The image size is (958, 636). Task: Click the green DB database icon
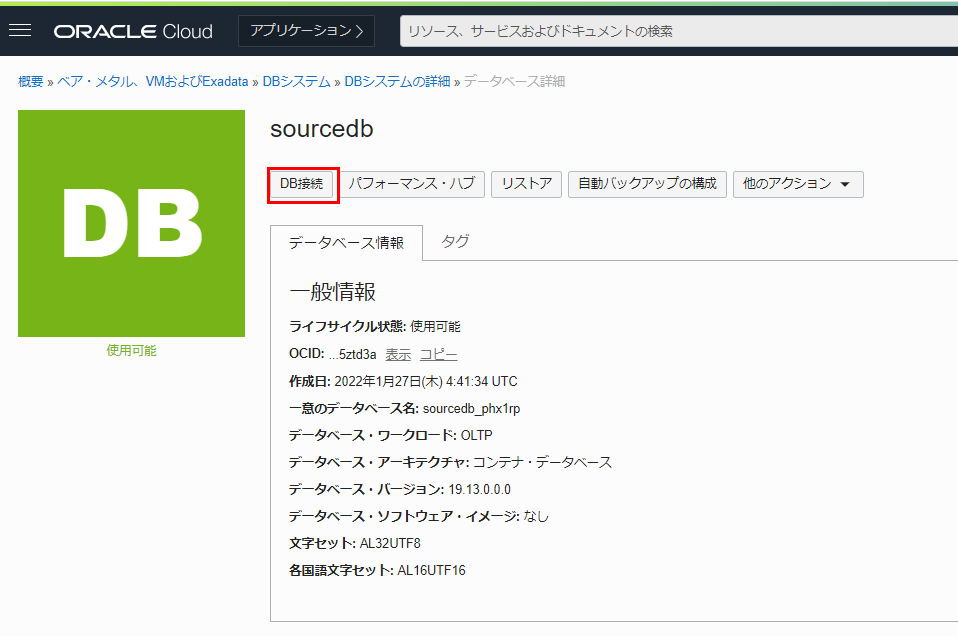[131, 223]
